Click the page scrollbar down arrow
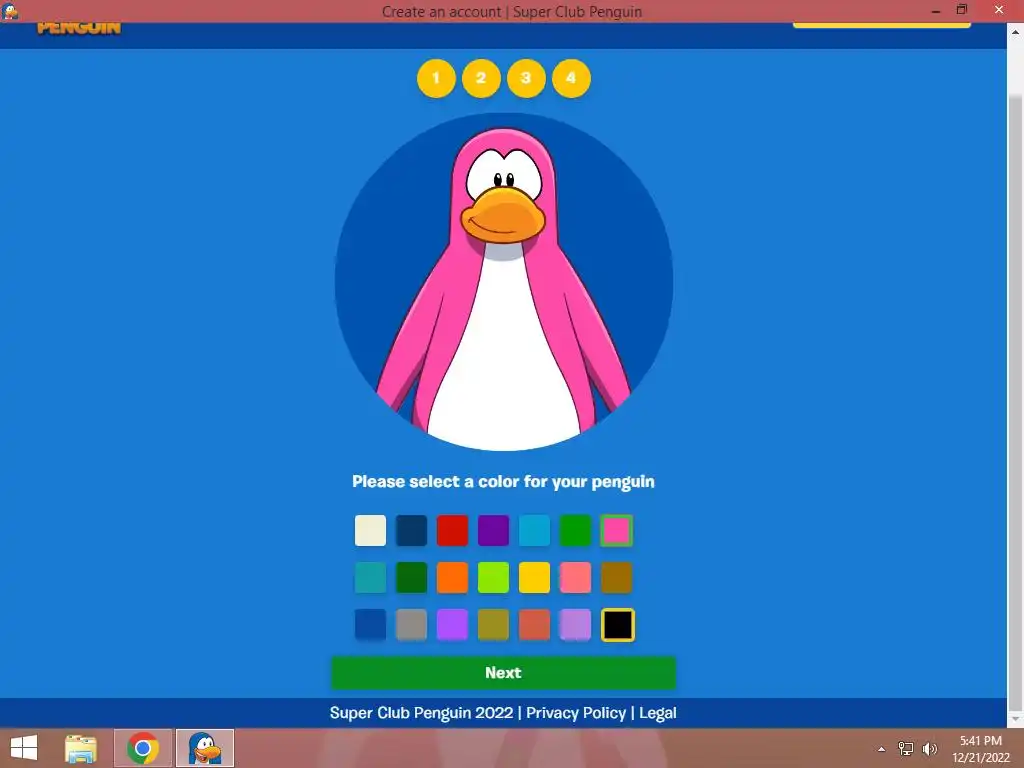Image resolution: width=1024 pixels, height=768 pixels. (x=1016, y=720)
